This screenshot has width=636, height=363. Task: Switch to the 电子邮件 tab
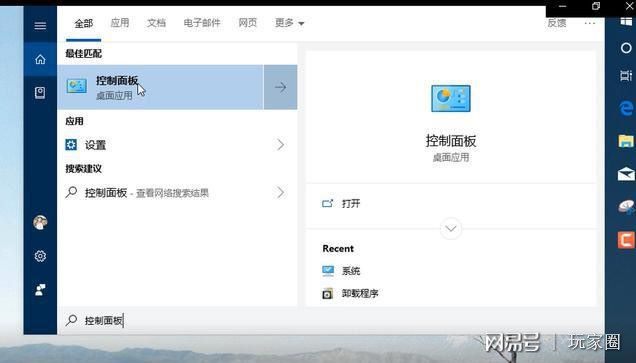pyautogui.click(x=202, y=23)
